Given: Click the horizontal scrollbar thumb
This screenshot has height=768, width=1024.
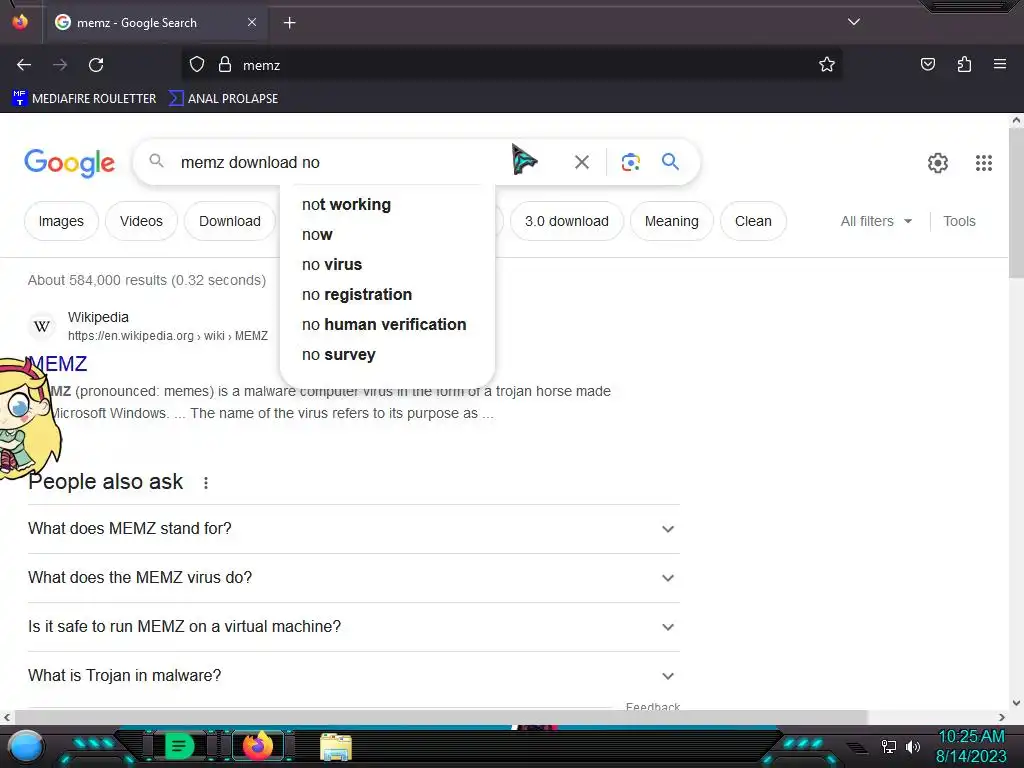Looking at the screenshot, I should pyautogui.click(x=441, y=717).
